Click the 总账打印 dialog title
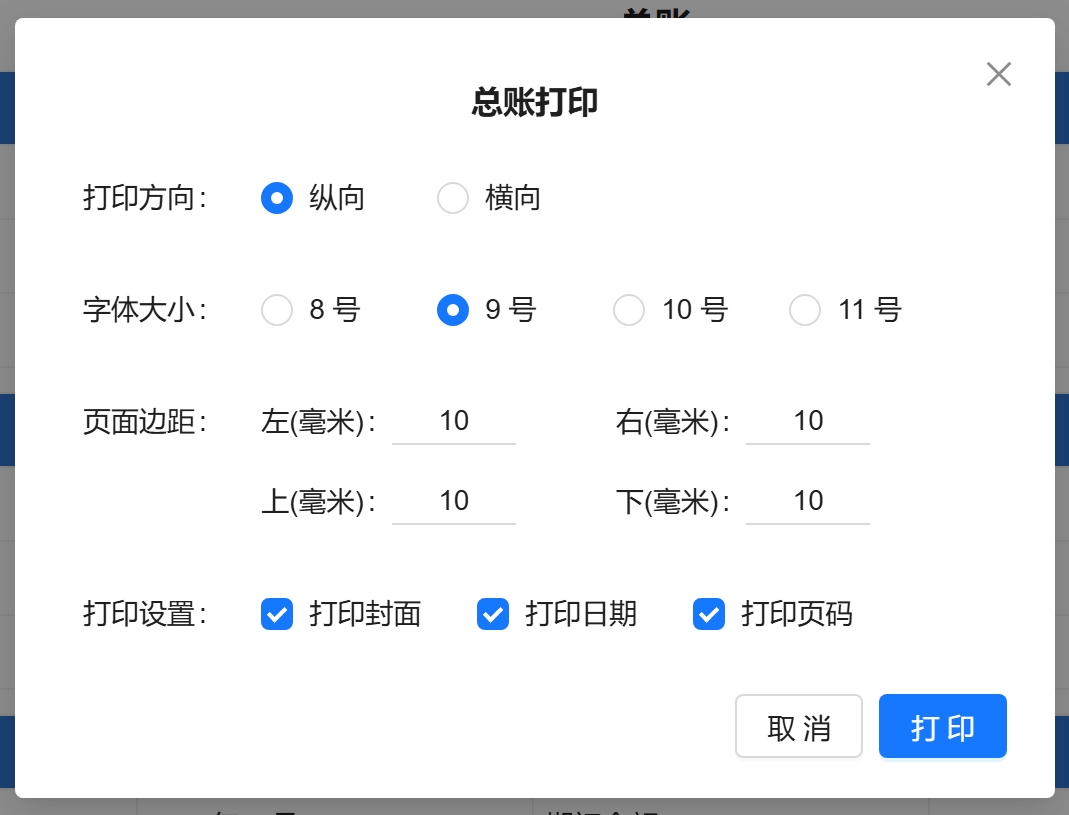The width and height of the screenshot is (1069, 815). click(x=535, y=103)
